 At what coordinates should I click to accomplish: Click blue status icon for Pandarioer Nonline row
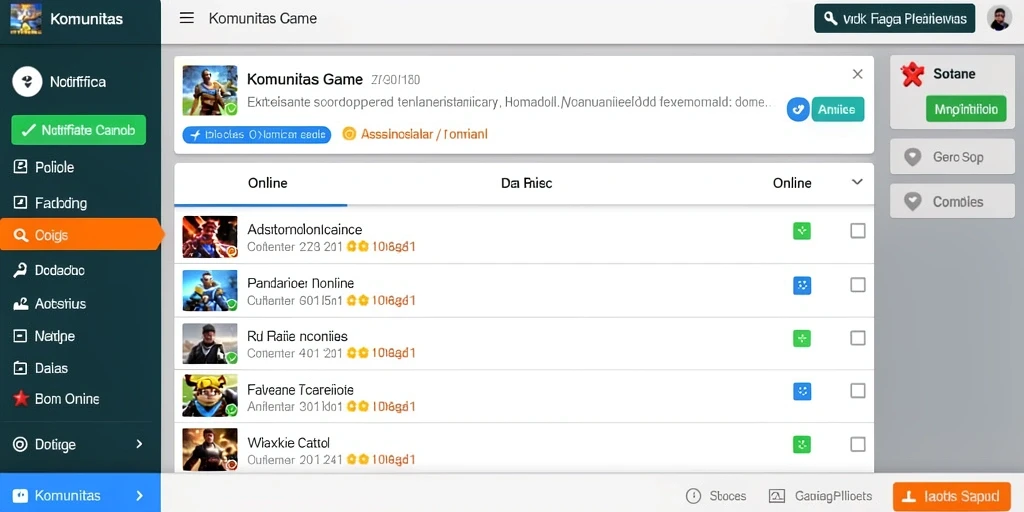click(801, 285)
